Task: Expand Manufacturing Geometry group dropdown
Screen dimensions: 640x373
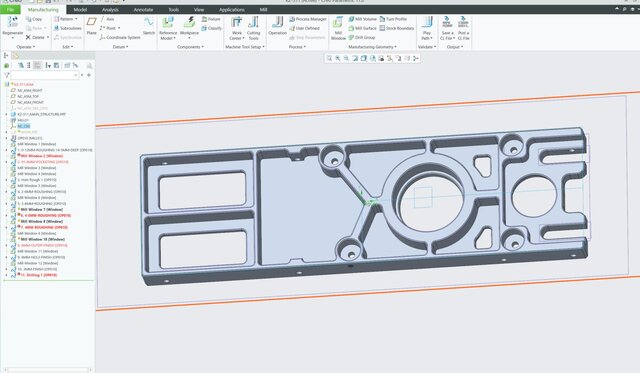Action: coord(372,47)
